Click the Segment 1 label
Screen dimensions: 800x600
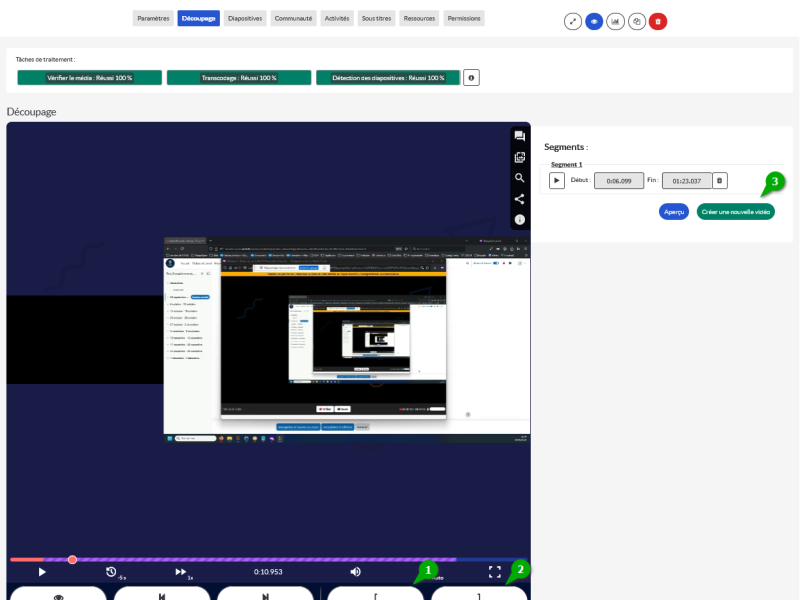click(x=566, y=164)
